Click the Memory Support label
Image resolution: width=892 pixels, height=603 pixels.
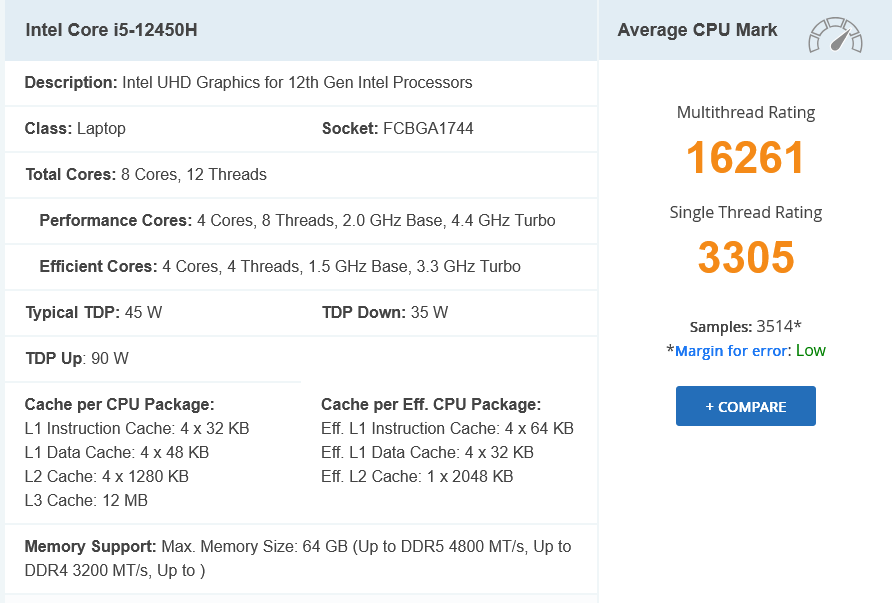point(91,546)
